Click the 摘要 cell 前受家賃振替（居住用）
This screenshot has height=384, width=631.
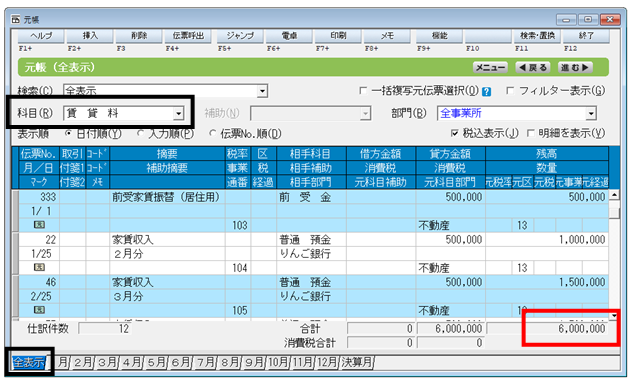[167, 197]
